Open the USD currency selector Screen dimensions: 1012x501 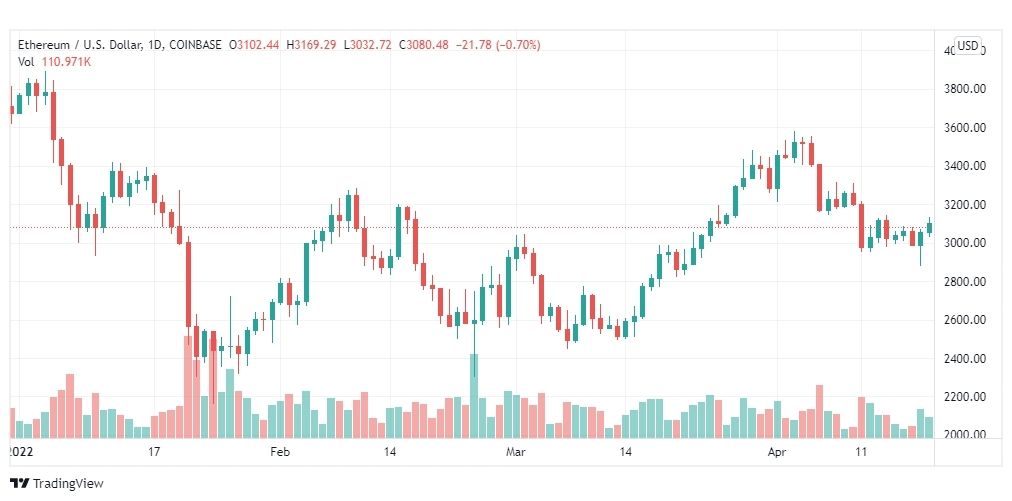[x=967, y=45]
